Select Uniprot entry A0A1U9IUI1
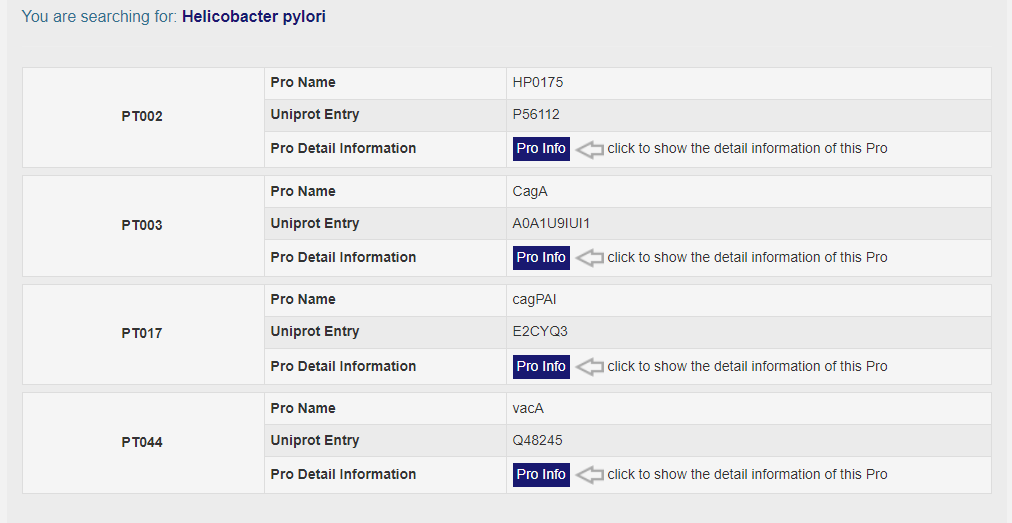 click(558, 223)
